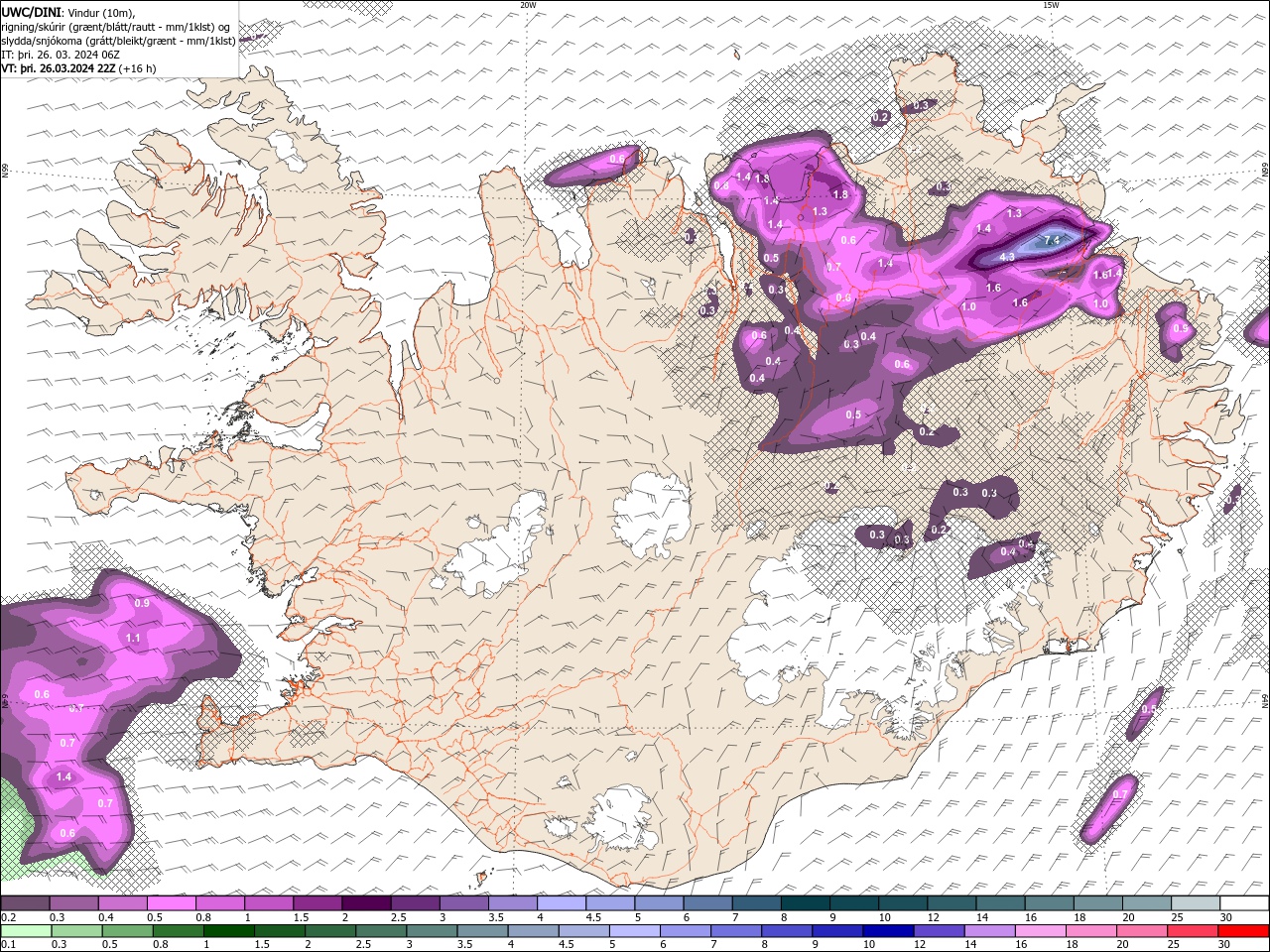
Task: Select the darkest purple swatch in snow legend
Action: click(366, 903)
